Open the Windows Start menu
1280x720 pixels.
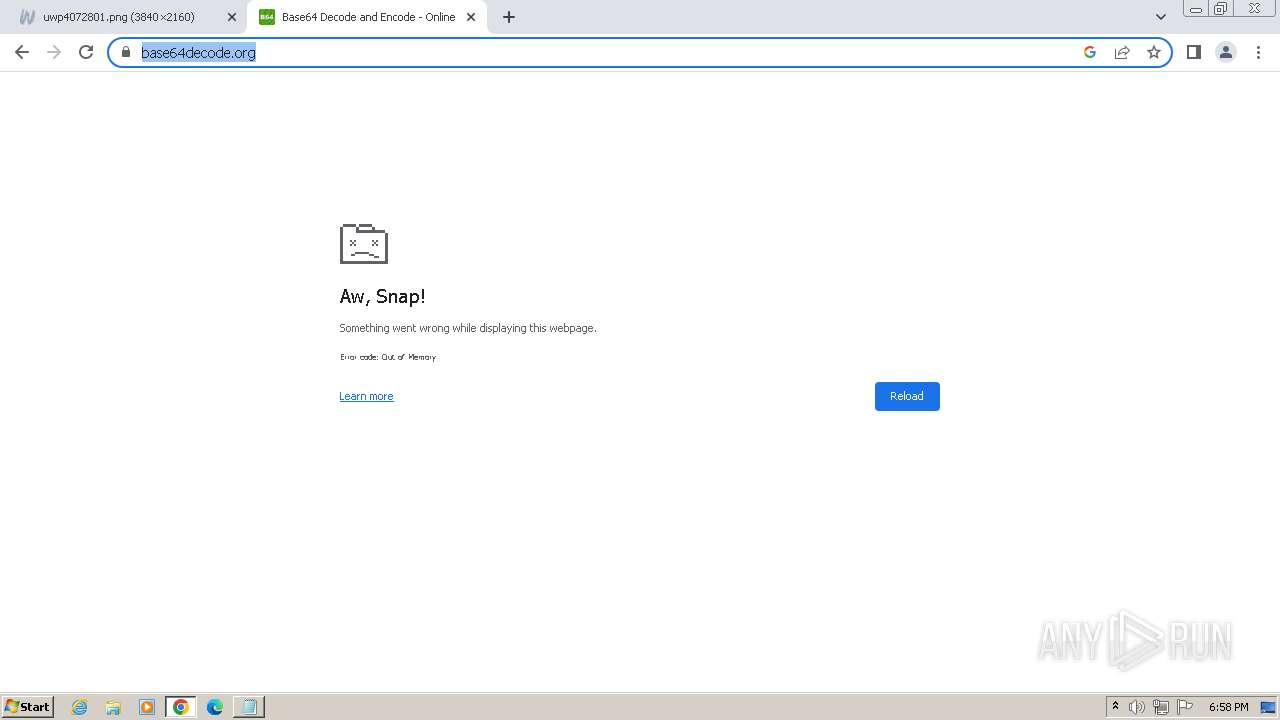[28, 706]
